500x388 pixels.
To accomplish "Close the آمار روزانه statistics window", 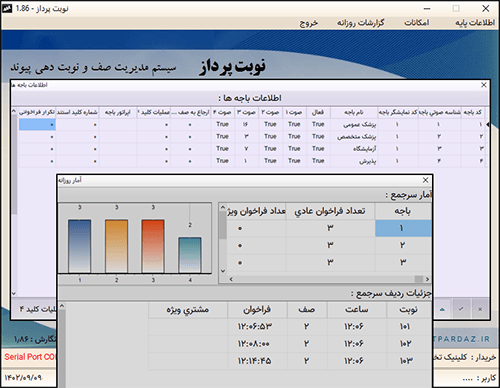I will pyautogui.click(x=425, y=180).
